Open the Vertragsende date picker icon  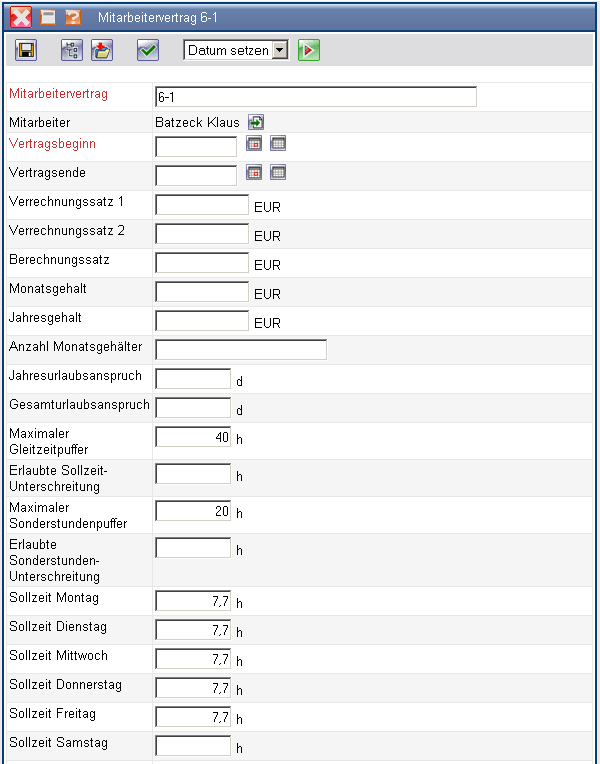254,173
